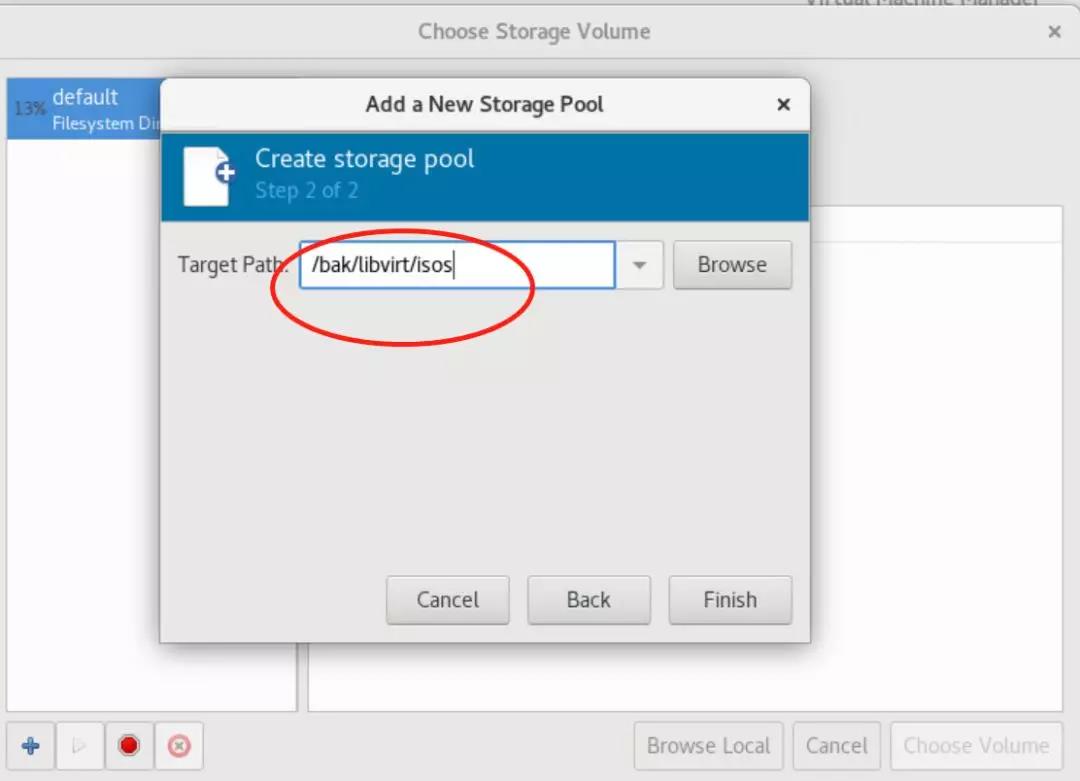Go Back to the previous step
This screenshot has height=781, width=1080.
(589, 600)
